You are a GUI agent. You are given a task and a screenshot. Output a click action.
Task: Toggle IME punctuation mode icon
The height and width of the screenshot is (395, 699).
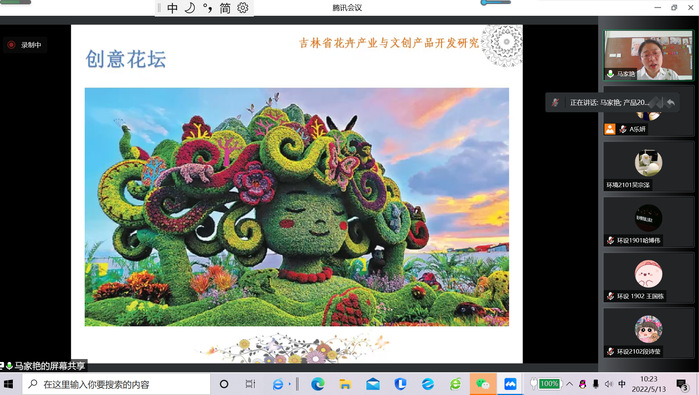pyautogui.click(x=207, y=8)
